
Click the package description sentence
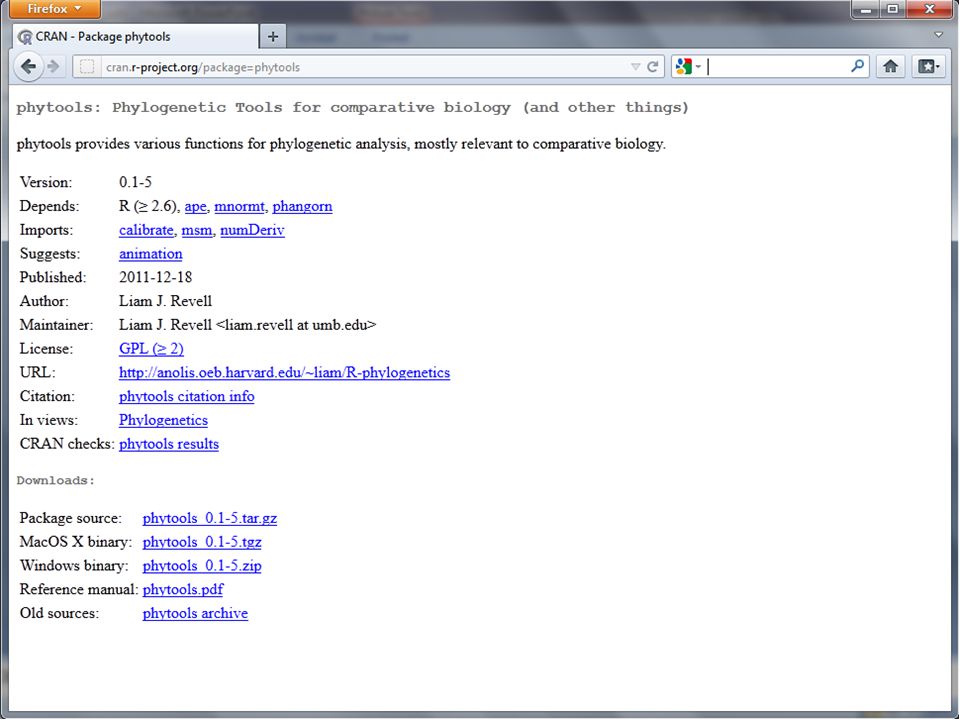tap(341, 144)
